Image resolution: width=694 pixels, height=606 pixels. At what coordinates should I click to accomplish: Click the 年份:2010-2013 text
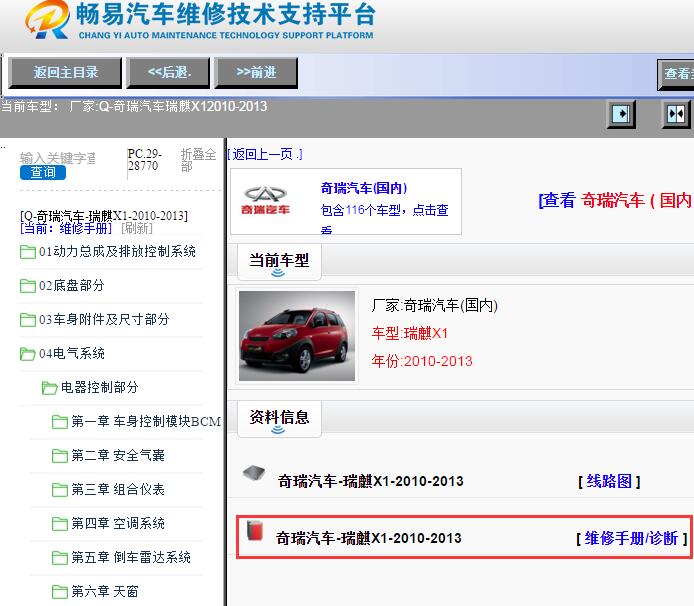(422, 361)
